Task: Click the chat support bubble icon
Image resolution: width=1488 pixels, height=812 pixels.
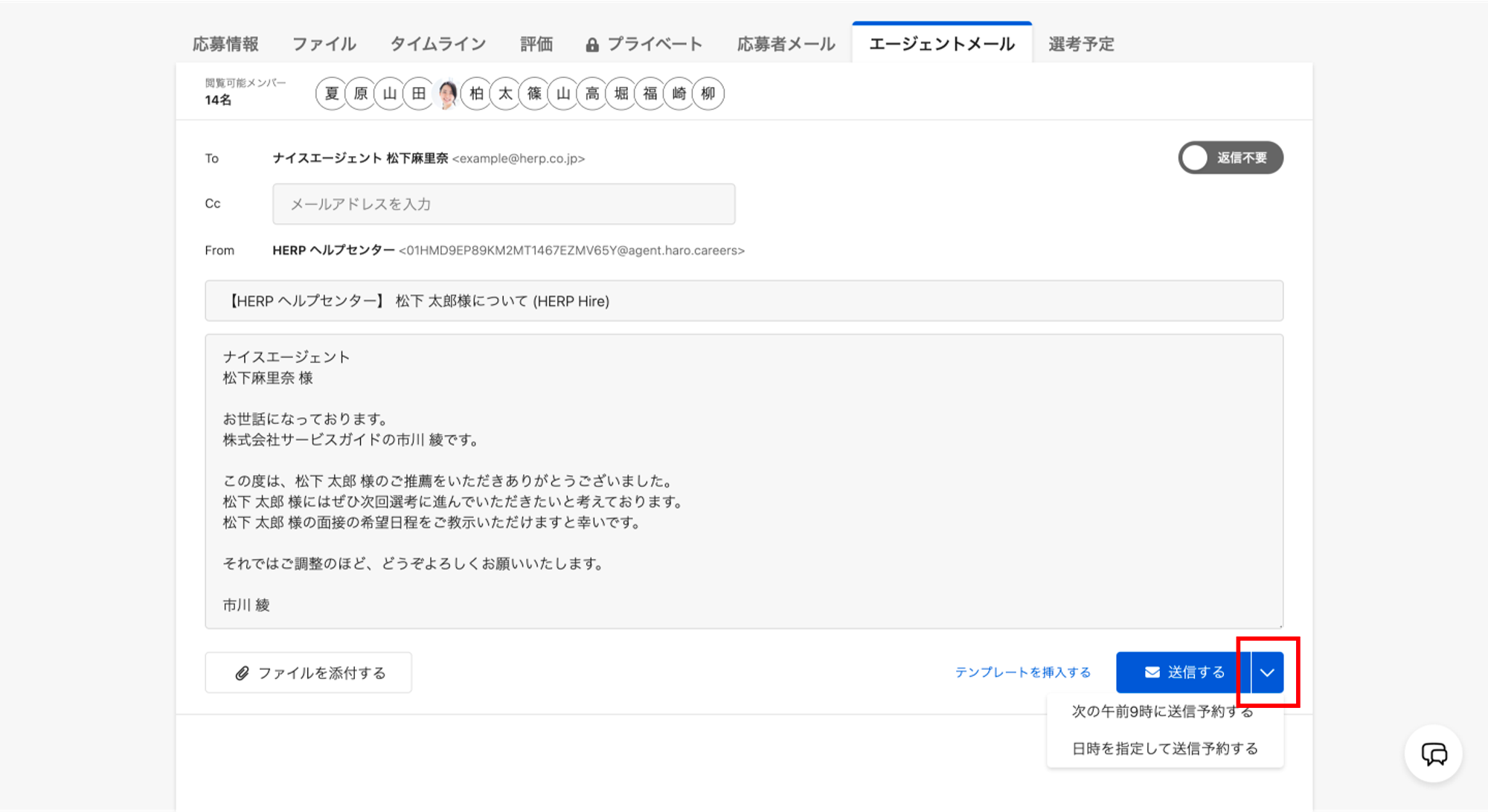Action: point(1434,754)
